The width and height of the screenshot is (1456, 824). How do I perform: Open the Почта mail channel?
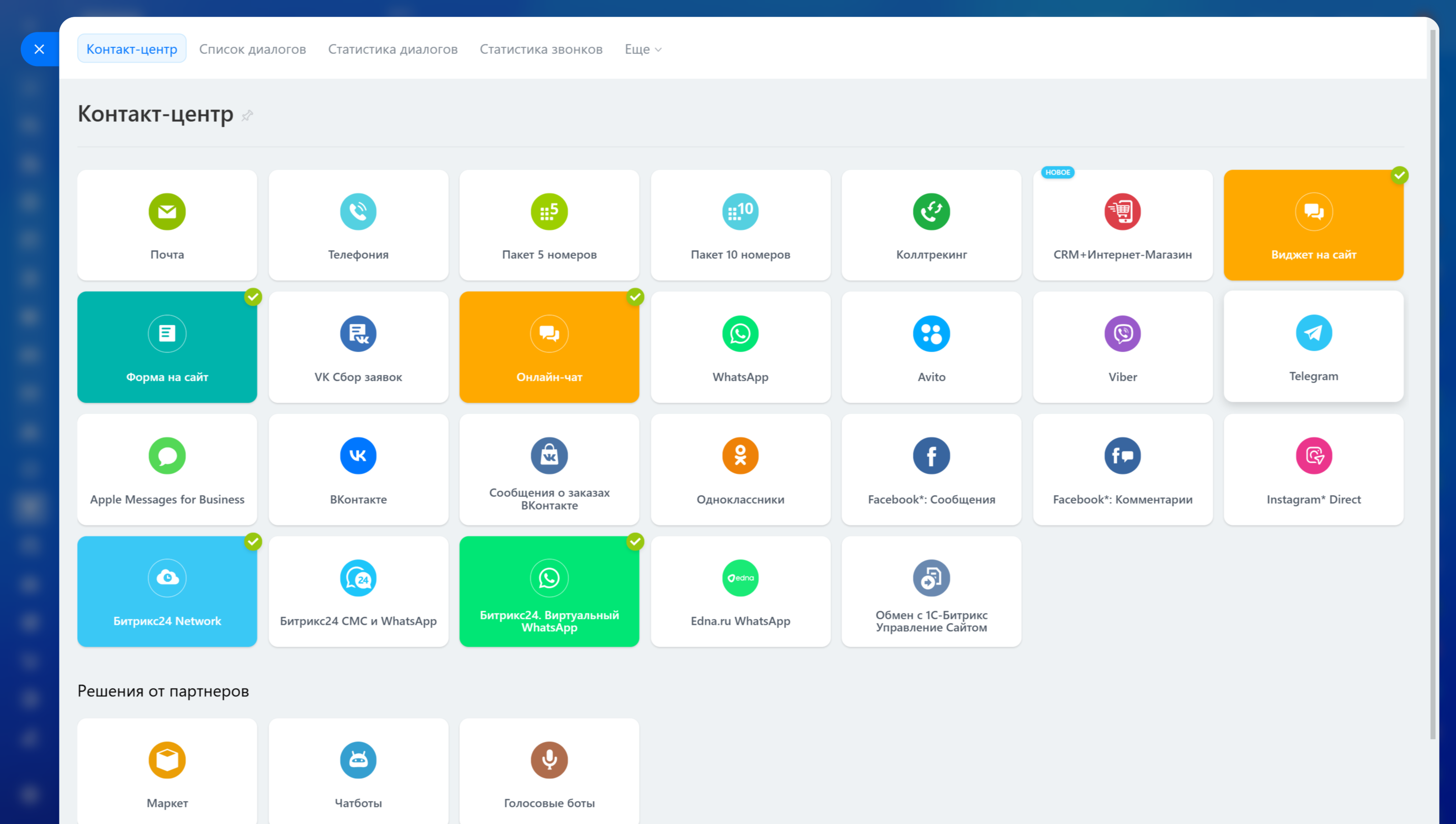pos(167,225)
